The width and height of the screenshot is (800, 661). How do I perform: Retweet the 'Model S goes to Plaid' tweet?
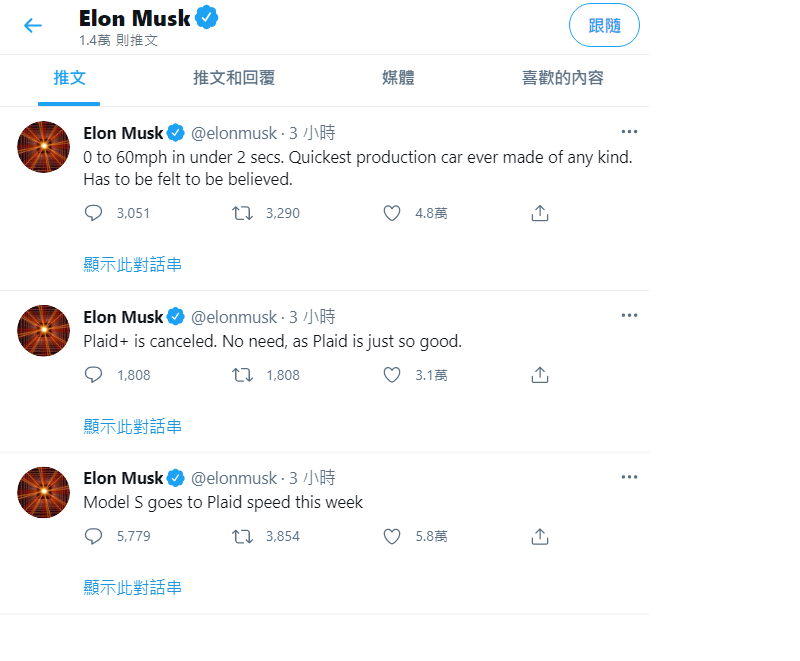click(x=242, y=536)
